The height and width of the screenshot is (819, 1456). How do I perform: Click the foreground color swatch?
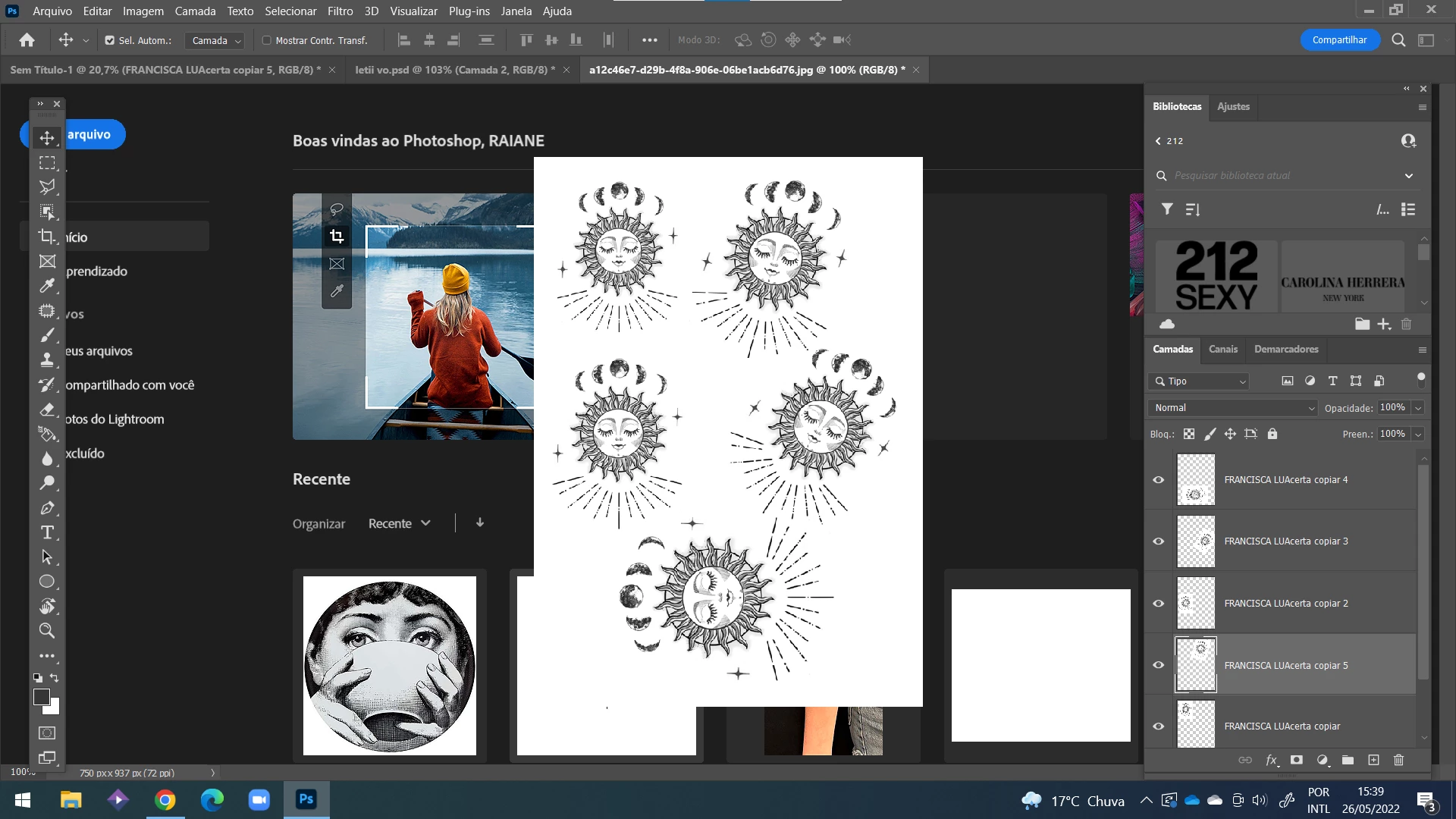tap(42, 696)
